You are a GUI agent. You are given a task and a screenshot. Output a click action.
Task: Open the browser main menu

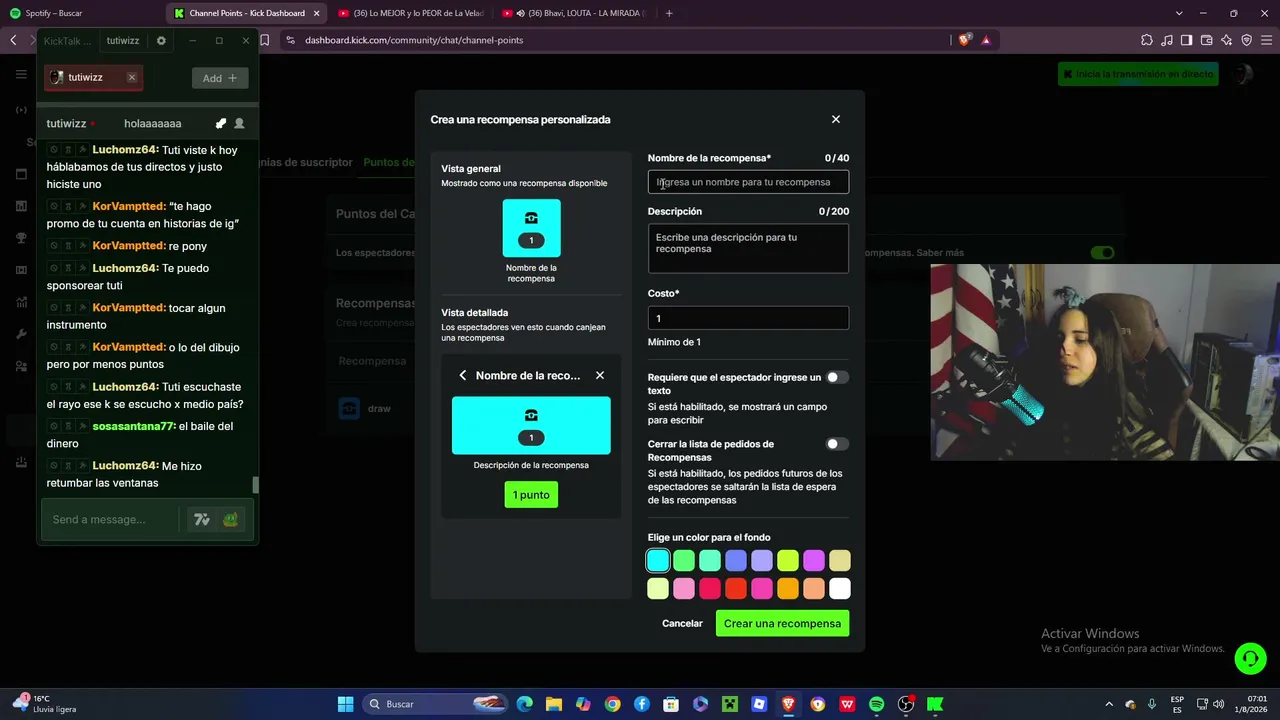point(1266,40)
